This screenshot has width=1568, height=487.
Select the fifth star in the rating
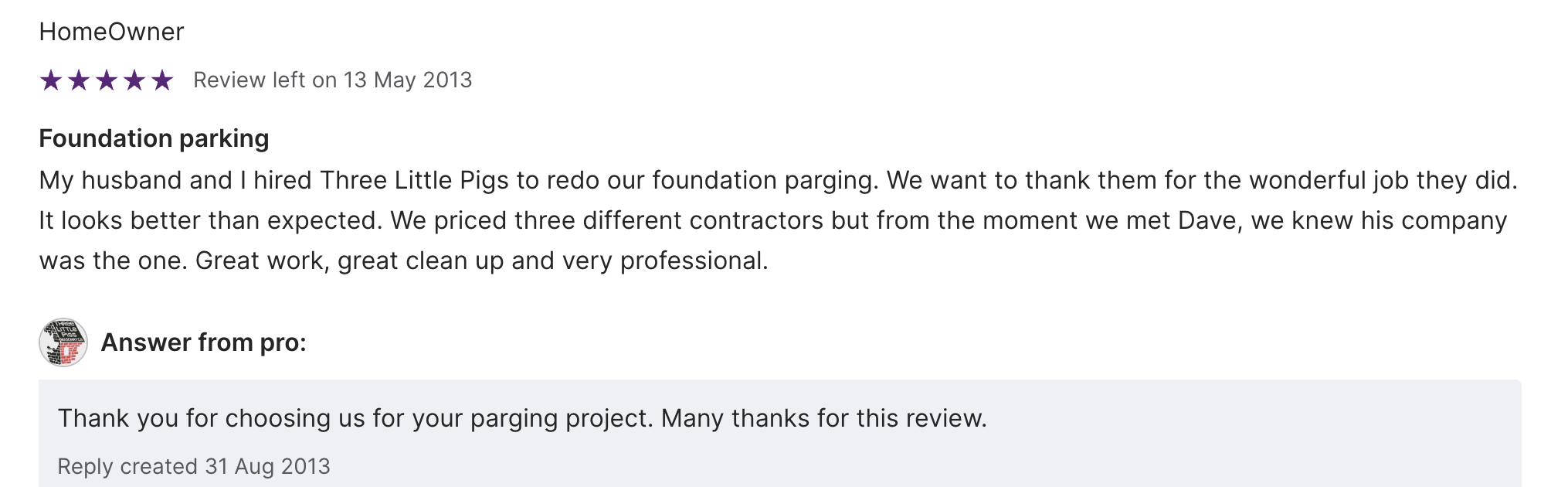(162, 80)
